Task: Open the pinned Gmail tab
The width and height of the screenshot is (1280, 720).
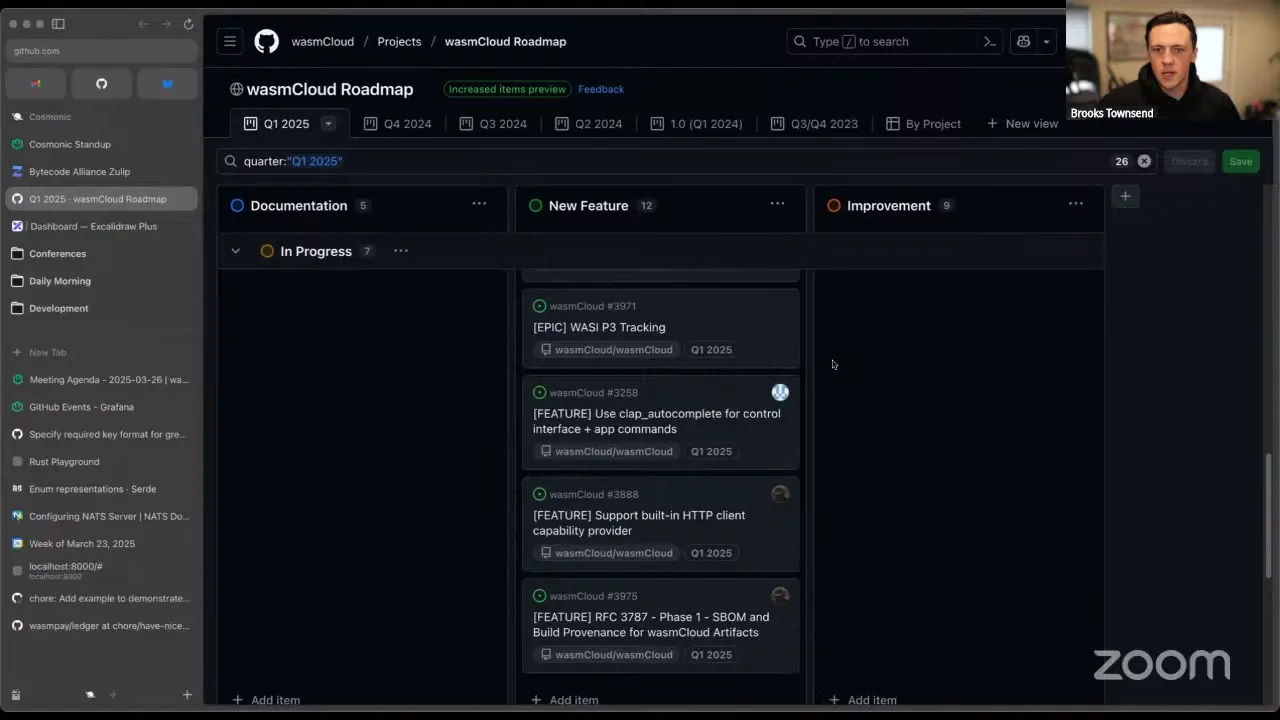Action: click(36, 84)
